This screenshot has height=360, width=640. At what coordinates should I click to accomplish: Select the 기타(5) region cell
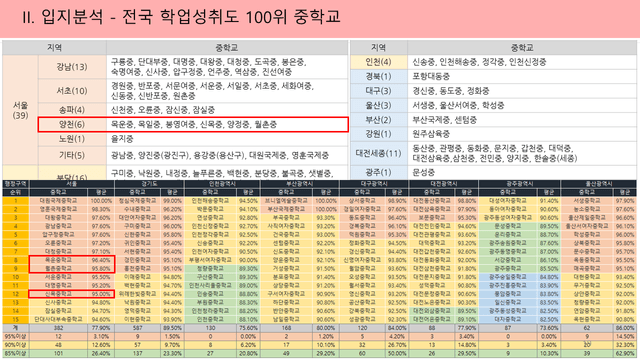pyautogui.click(x=72, y=156)
